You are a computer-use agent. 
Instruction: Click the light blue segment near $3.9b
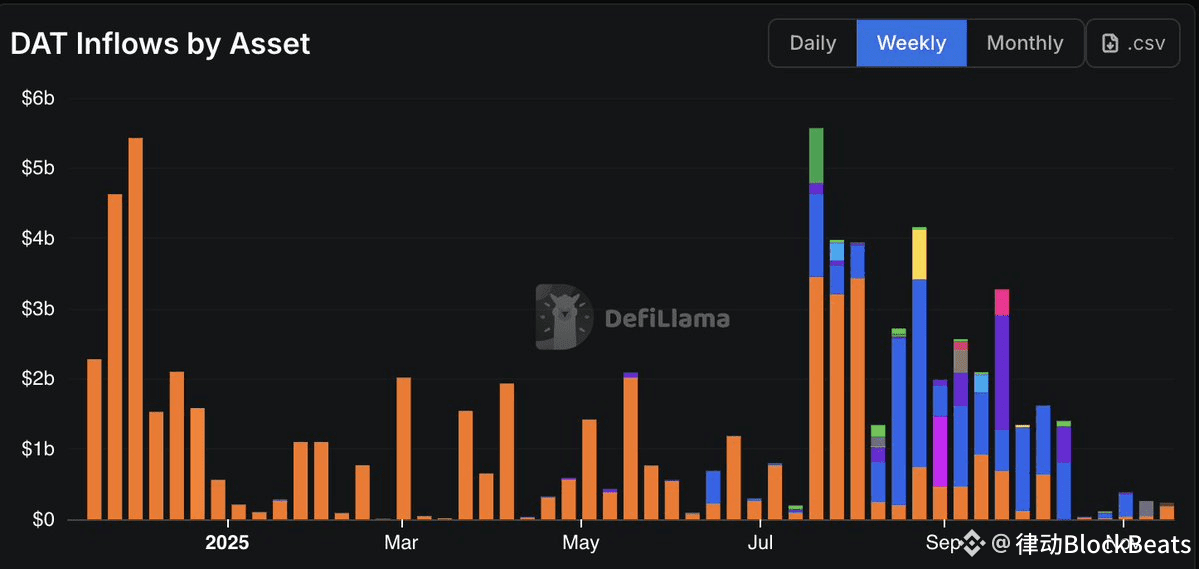[x=837, y=252]
